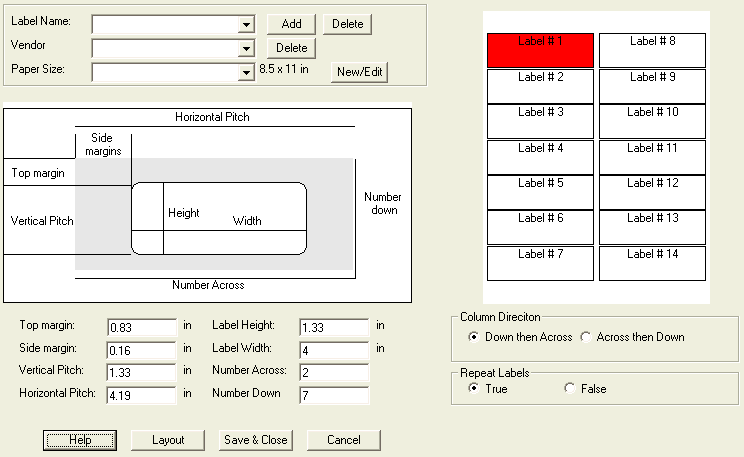Click Save & Close
The width and height of the screenshot is (744, 457).
click(x=255, y=440)
